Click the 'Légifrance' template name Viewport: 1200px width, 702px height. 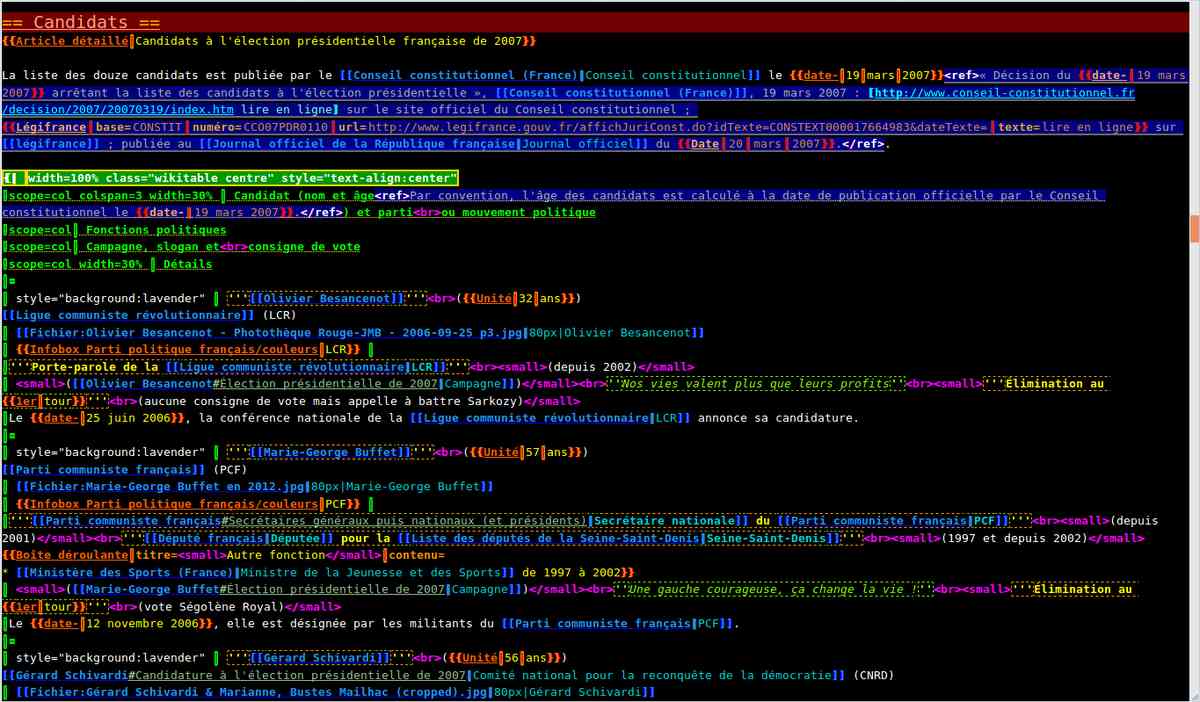tap(49, 127)
